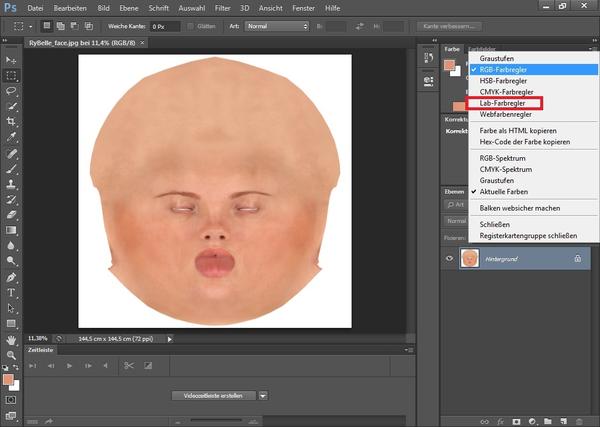Image resolution: width=600 pixels, height=427 pixels.
Task: Click the foreground color swatch in toolbar
Action: tap(9, 380)
